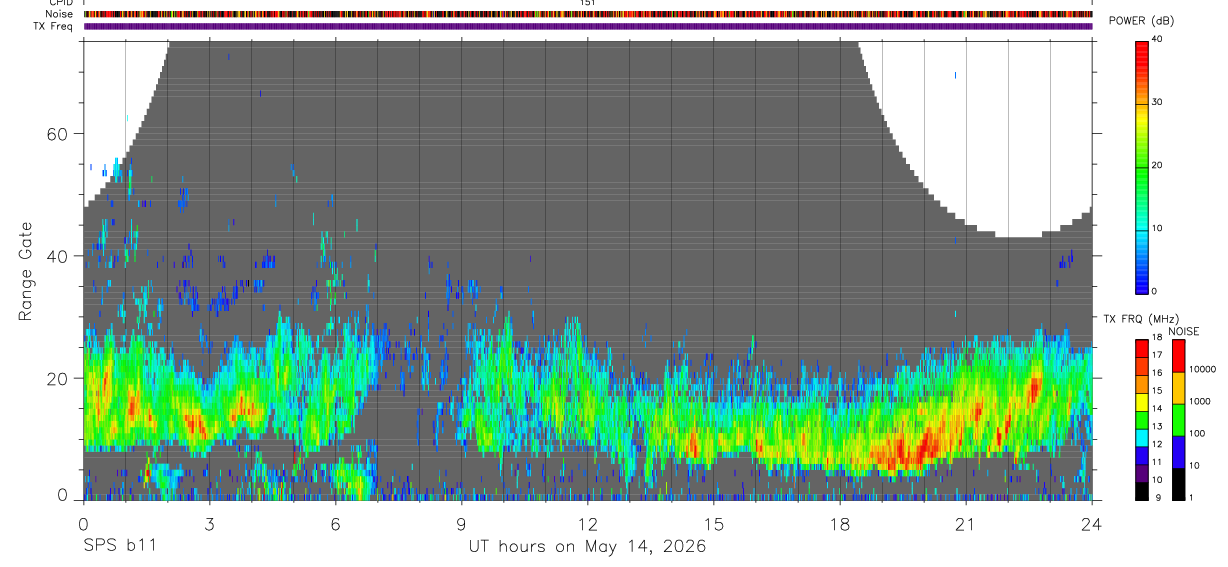Click the NOISE colorbar orange 1000 band

[1178, 387]
